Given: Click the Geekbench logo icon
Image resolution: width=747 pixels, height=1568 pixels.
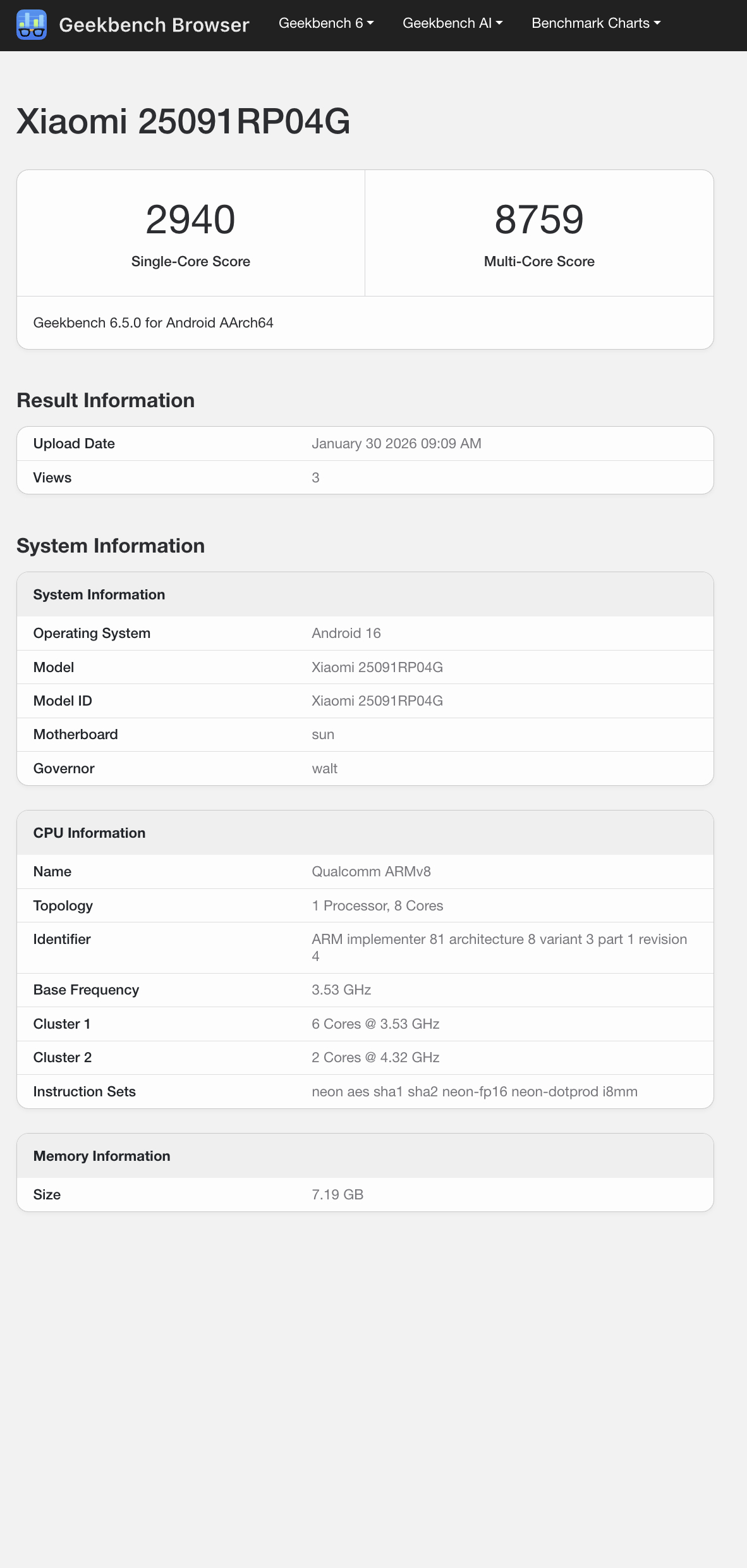Looking at the screenshot, I should 32,25.
